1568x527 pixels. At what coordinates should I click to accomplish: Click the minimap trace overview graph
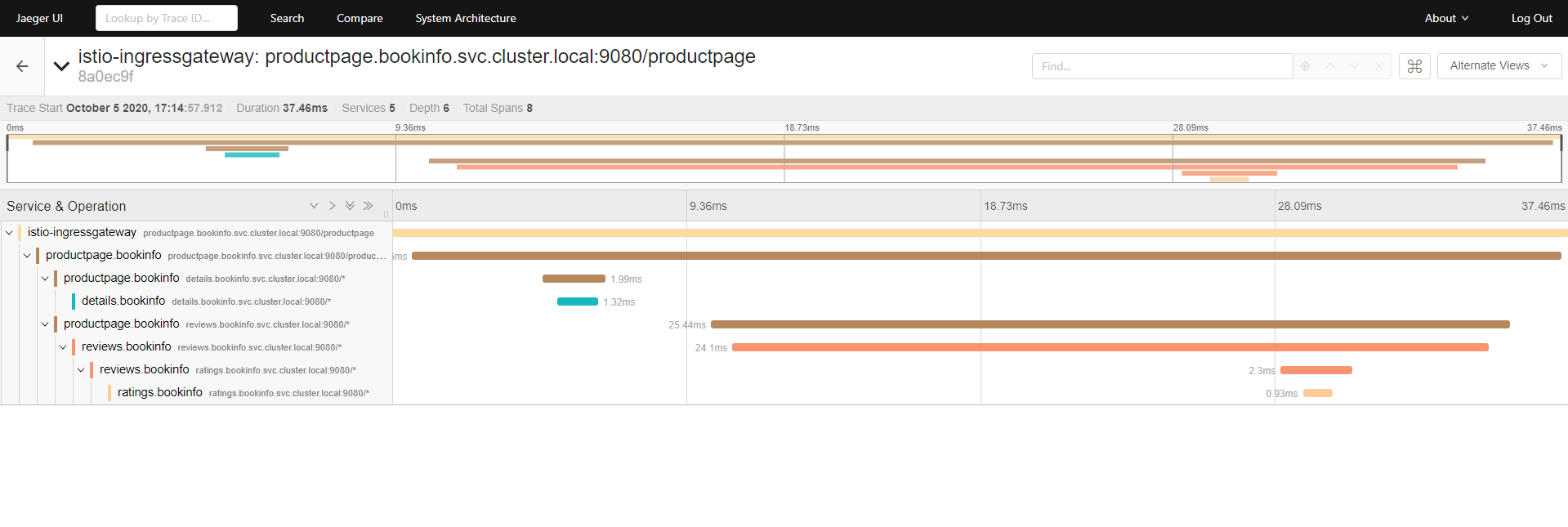pos(784,159)
